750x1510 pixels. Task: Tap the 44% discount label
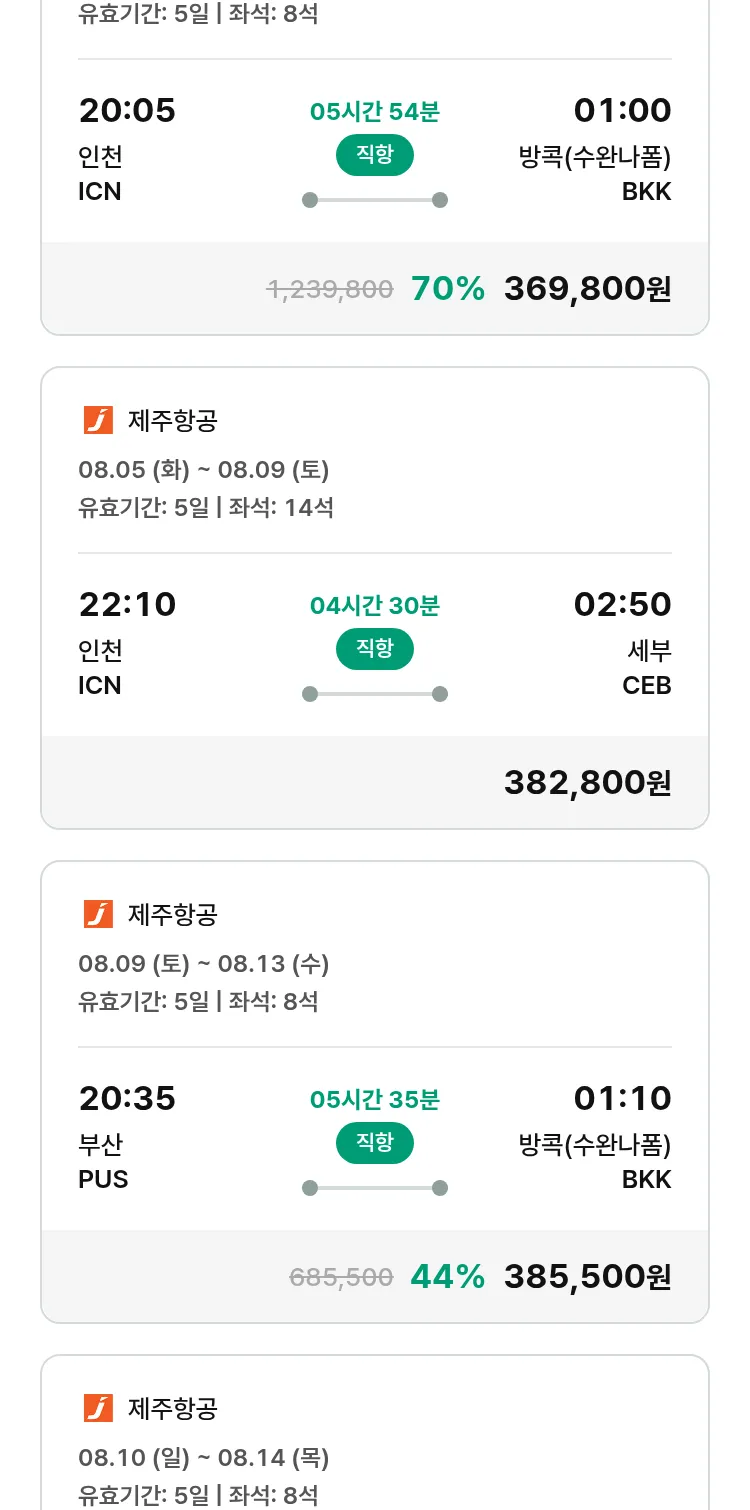[447, 1277]
